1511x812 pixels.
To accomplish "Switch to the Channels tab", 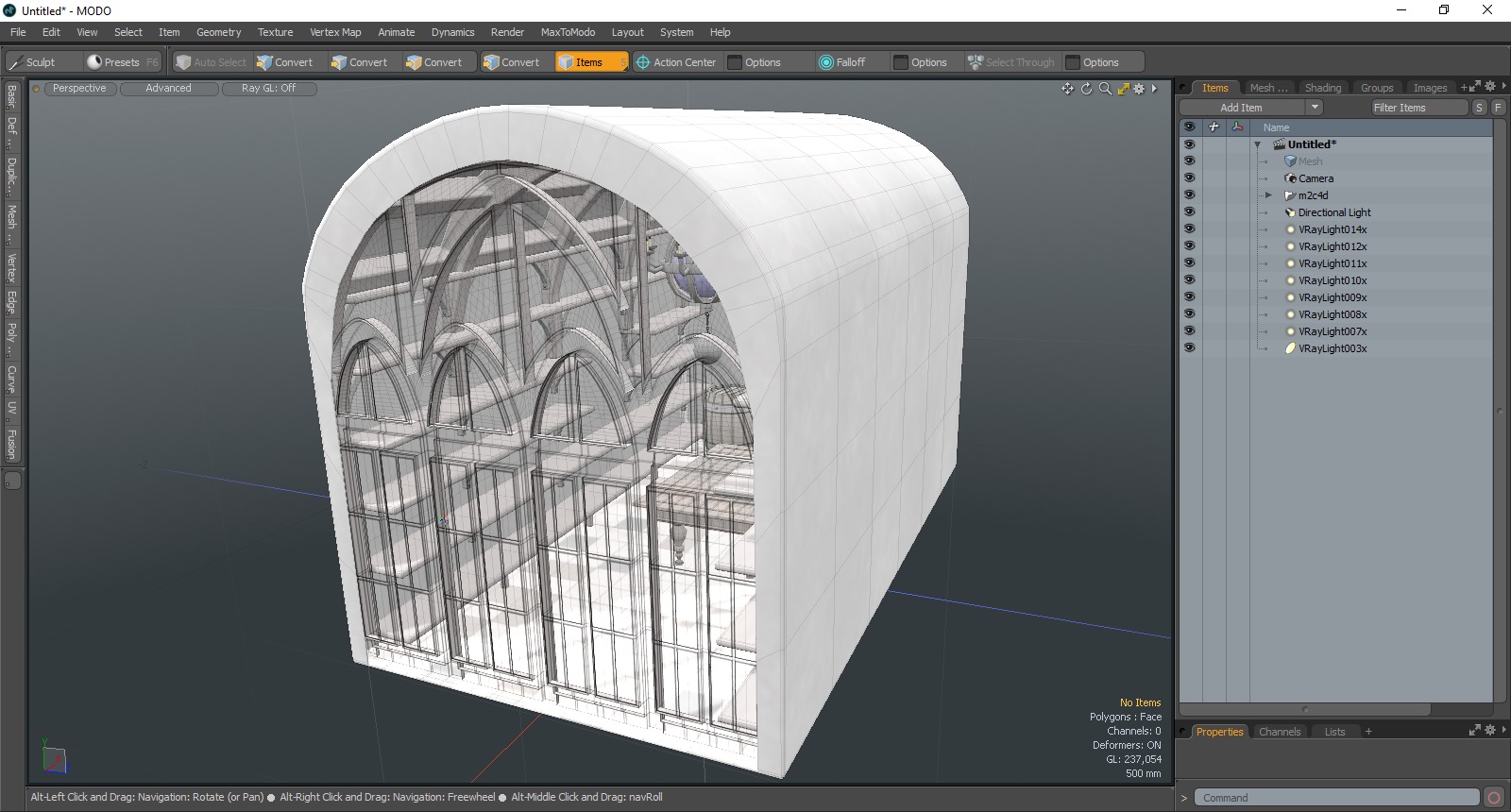I will click(1280, 732).
